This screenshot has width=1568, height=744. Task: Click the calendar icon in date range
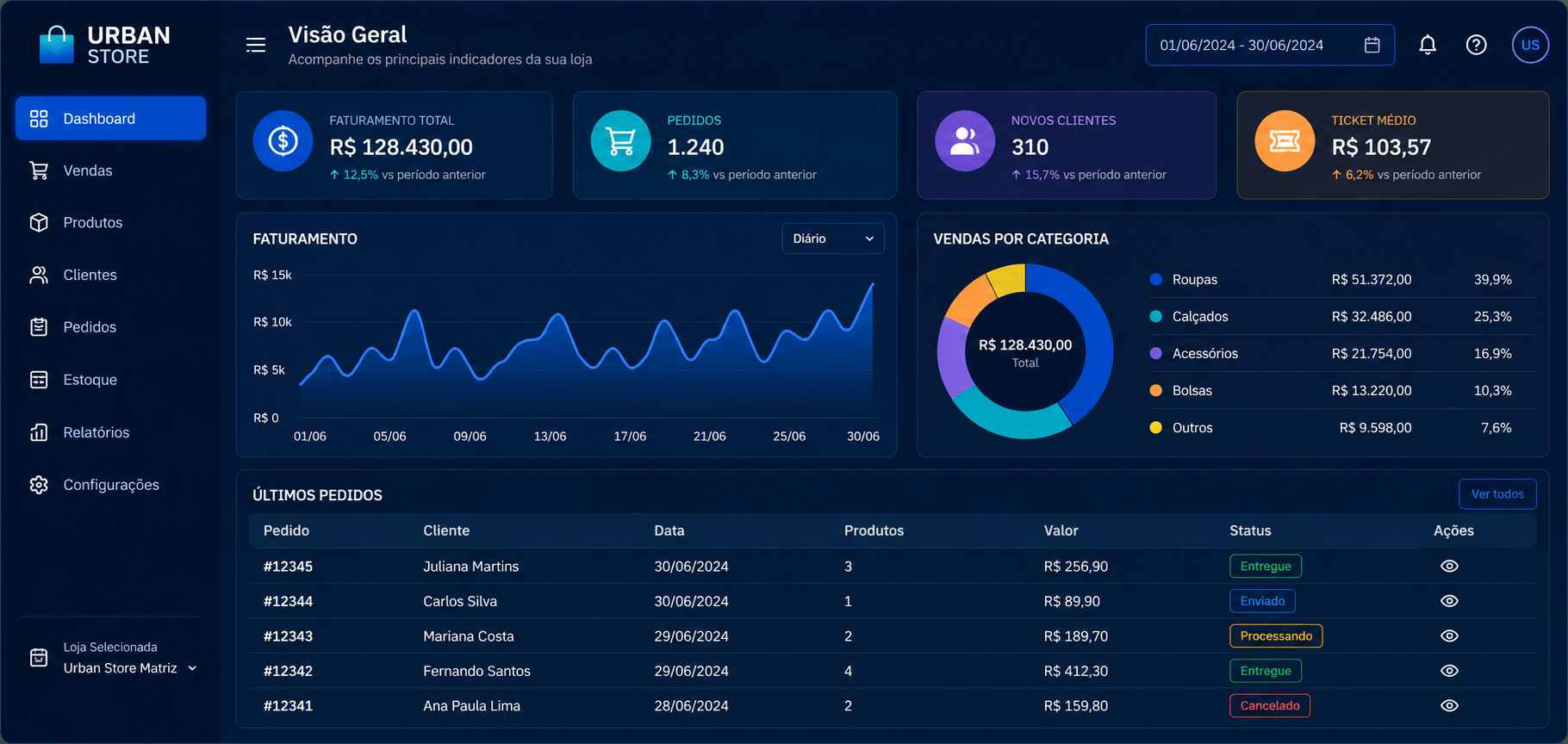coord(1372,45)
